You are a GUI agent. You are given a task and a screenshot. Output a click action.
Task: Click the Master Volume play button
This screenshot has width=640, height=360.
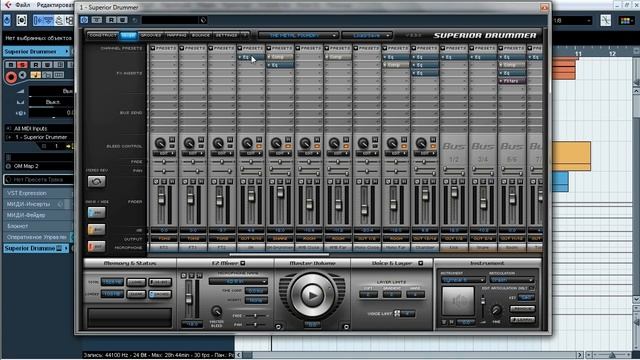(312, 295)
